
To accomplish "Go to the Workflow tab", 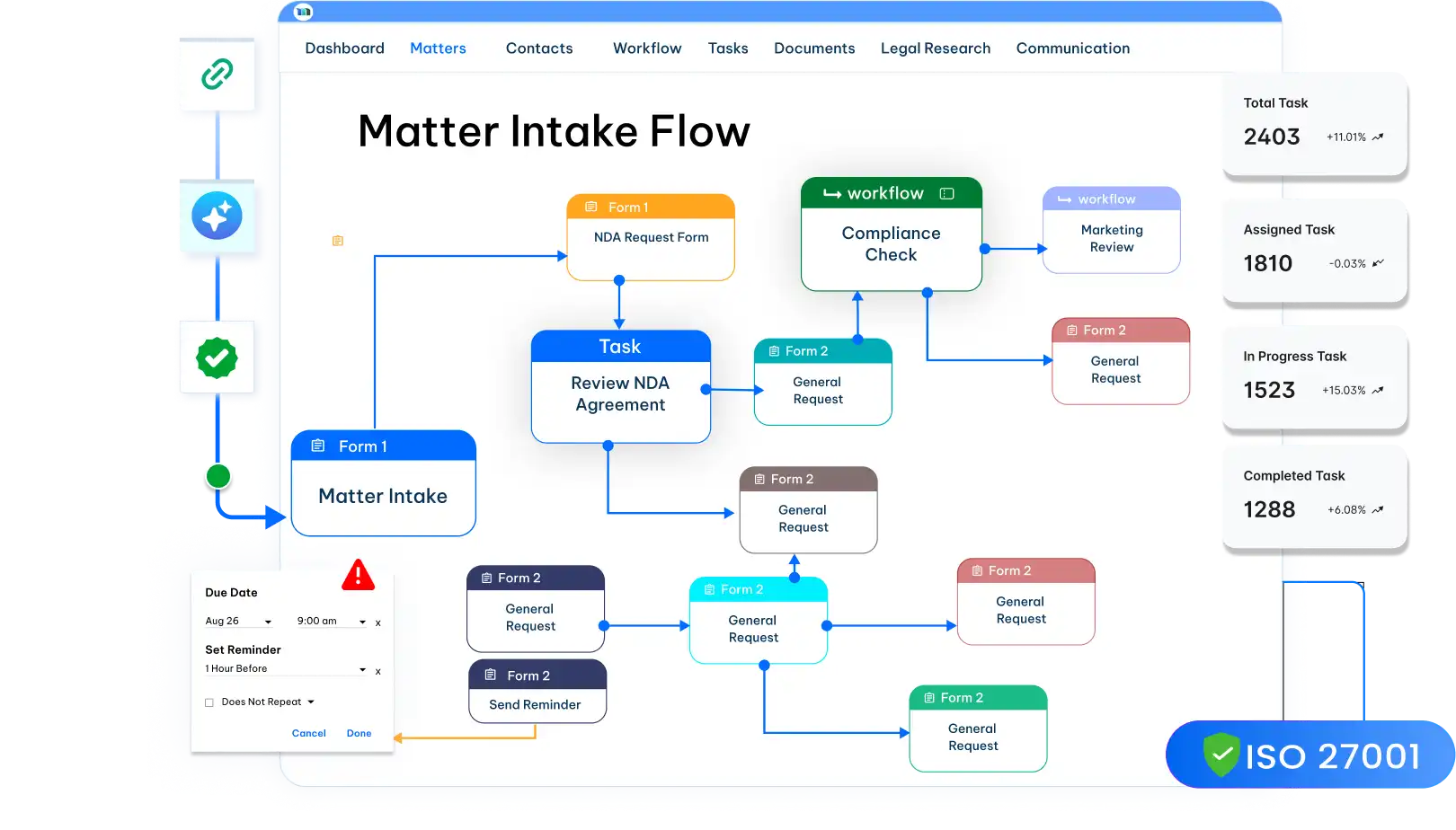I will (x=647, y=49).
